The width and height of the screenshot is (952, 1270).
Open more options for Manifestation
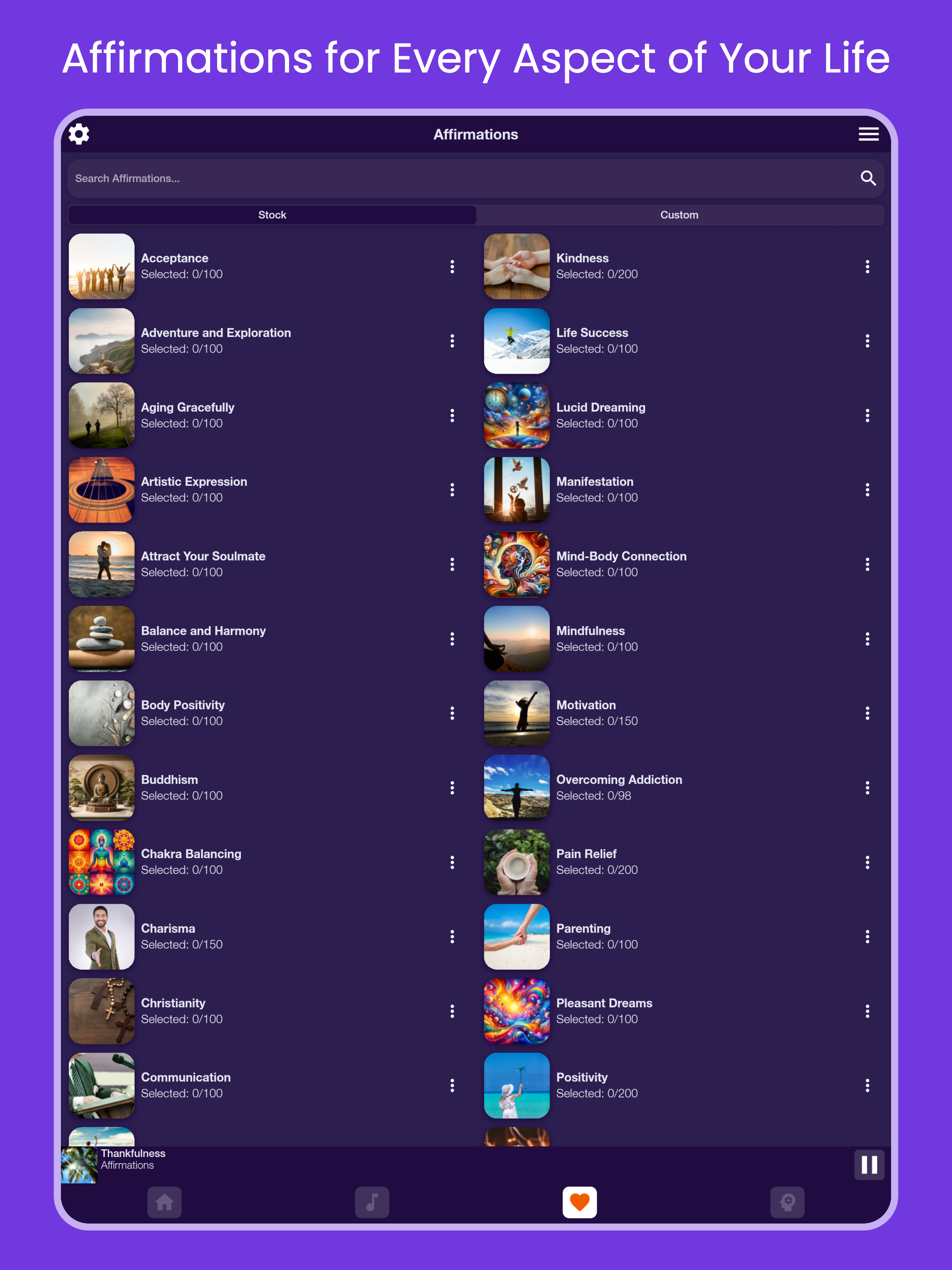tap(867, 490)
